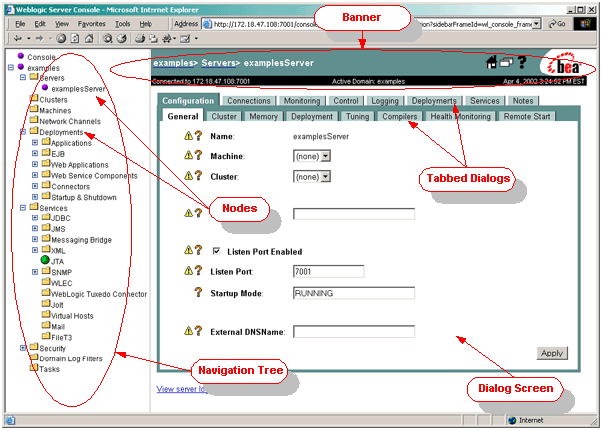The height and width of the screenshot is (431, 602).
Task: Expand the EJB tree node
Action: click(35, 153)
